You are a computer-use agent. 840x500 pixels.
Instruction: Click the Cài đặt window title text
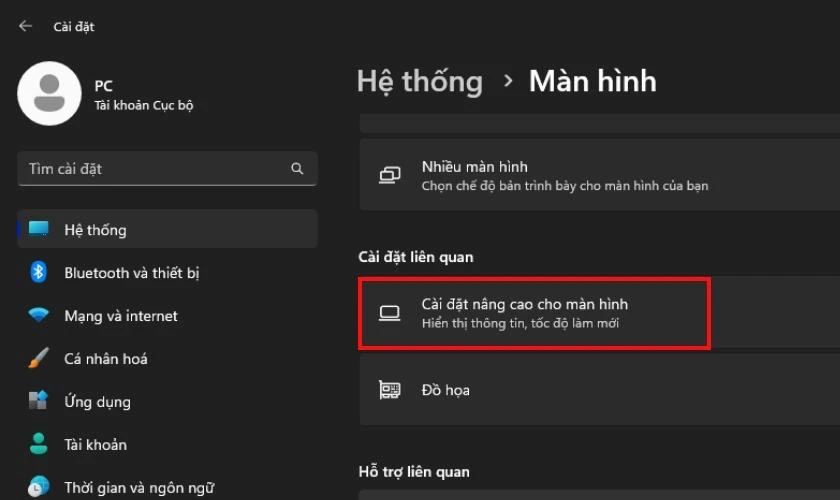(x=74, y=27)
